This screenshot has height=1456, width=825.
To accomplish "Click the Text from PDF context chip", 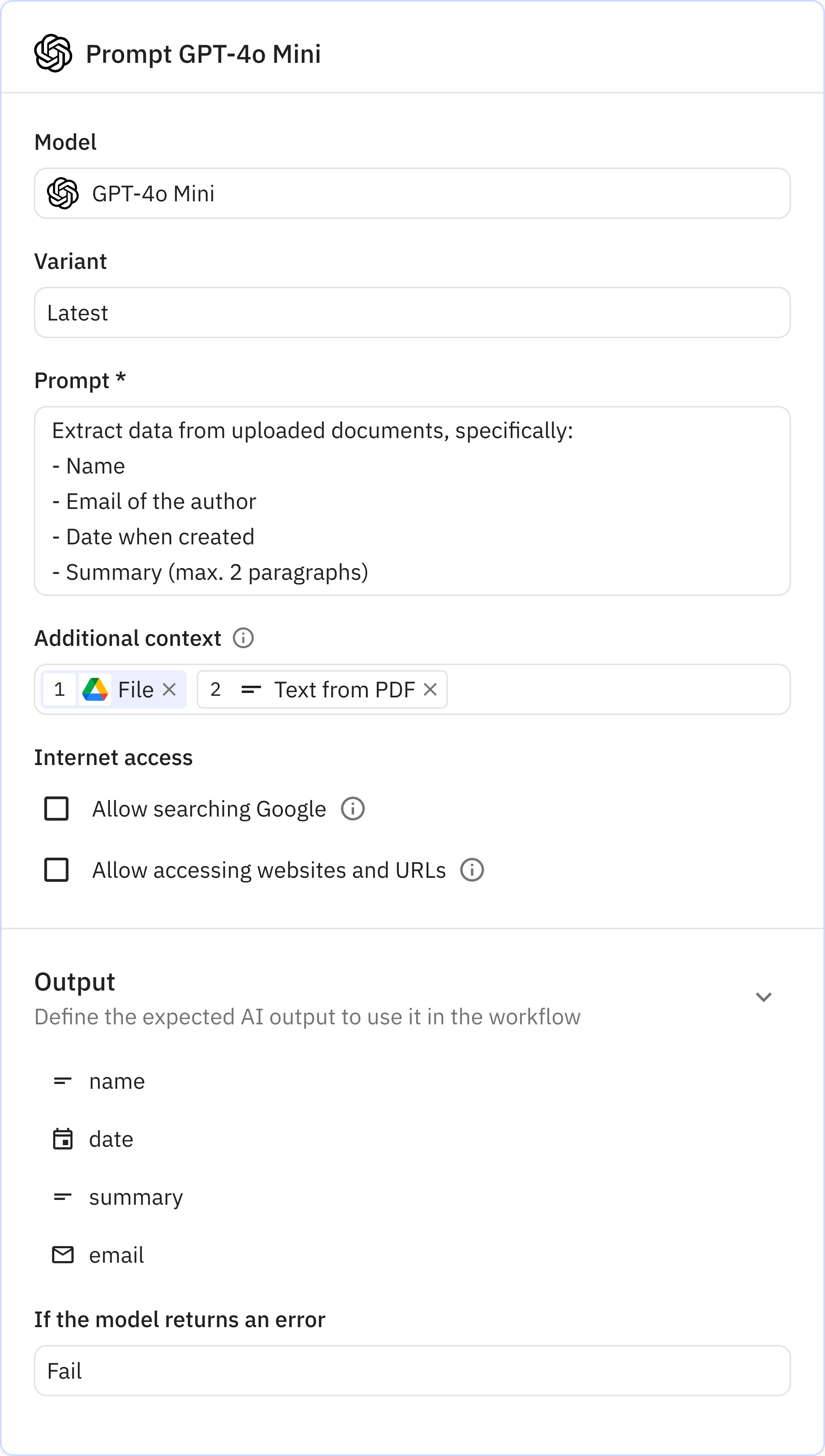I will click(343, 689).
